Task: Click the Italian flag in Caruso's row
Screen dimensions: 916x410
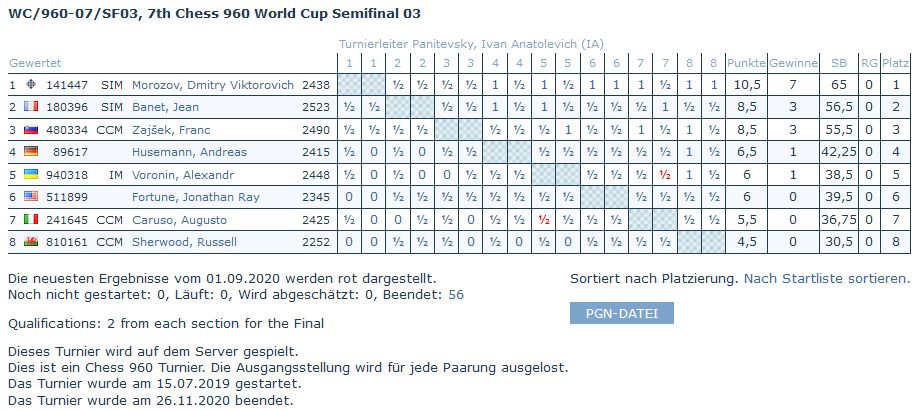Action: click(31, 219)
